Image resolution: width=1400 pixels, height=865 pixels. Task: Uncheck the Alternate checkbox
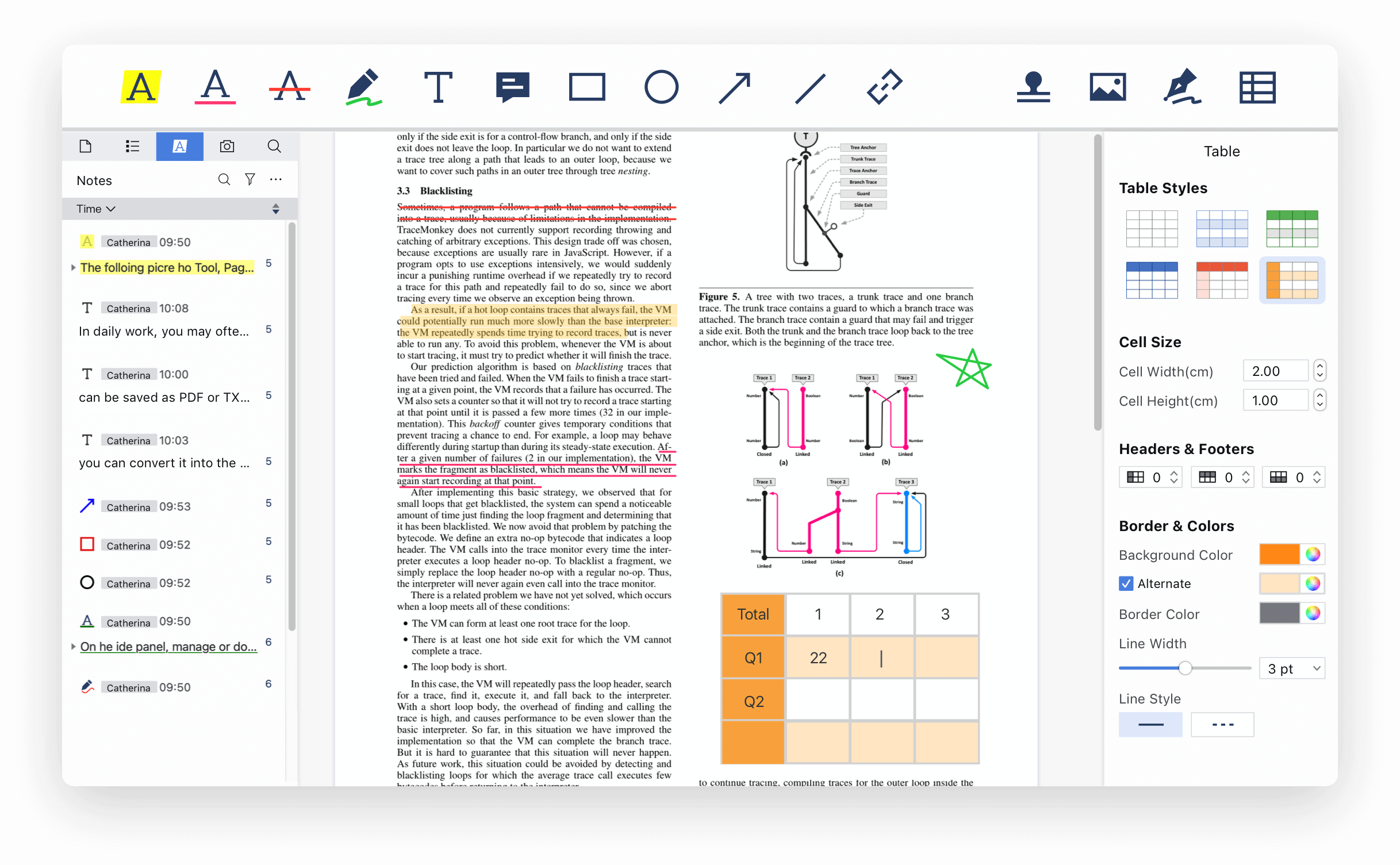[x=1126, y=583]
